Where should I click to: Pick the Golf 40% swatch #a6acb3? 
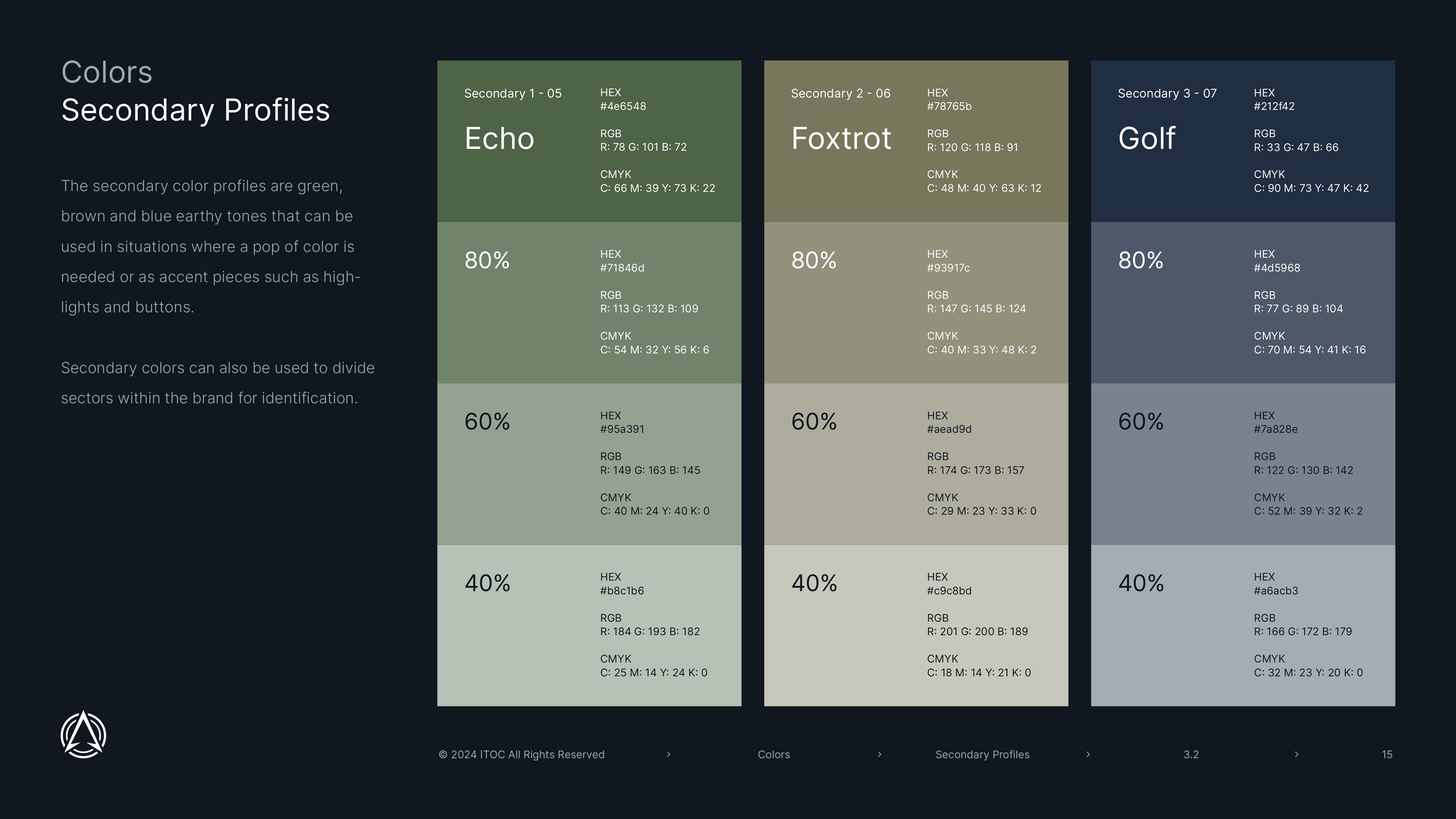pyautogui.click(x=1243, y=626)
